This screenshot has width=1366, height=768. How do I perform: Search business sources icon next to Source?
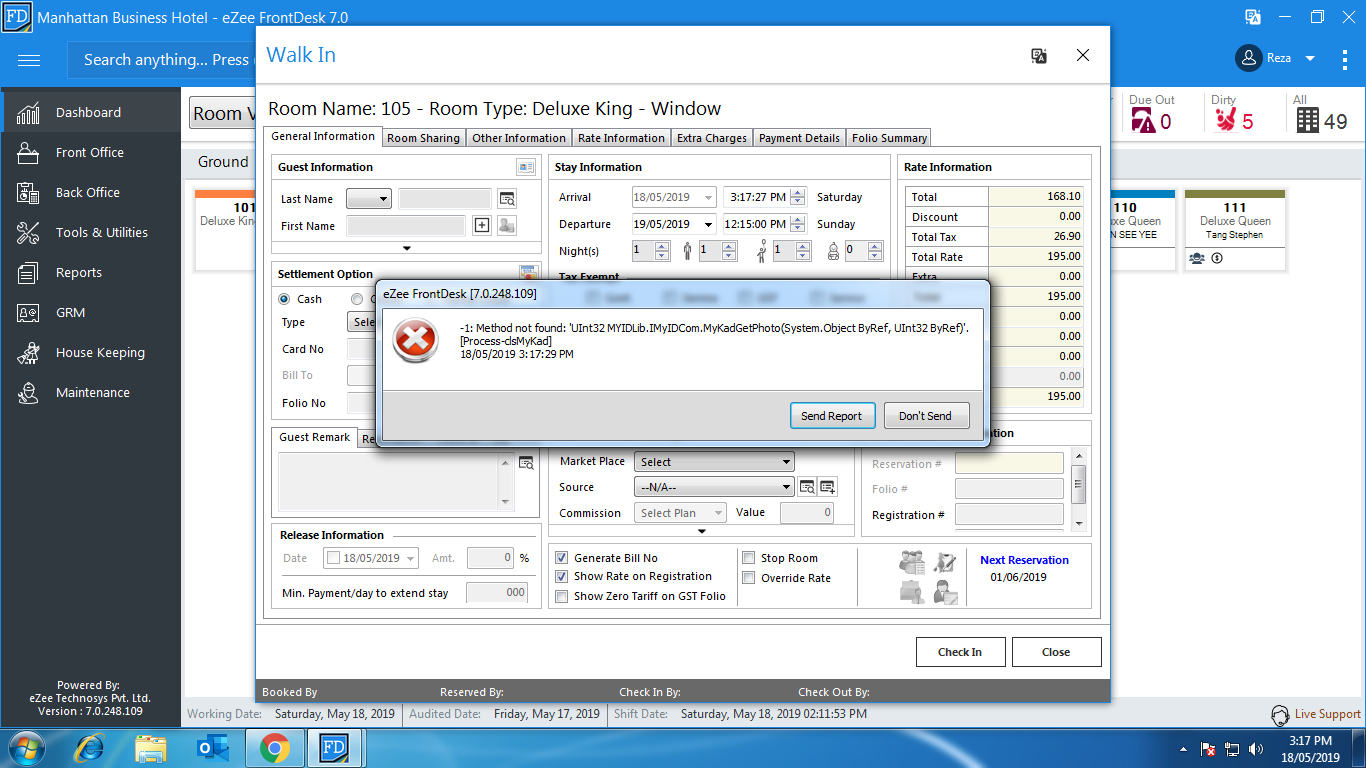click(807, 487)
